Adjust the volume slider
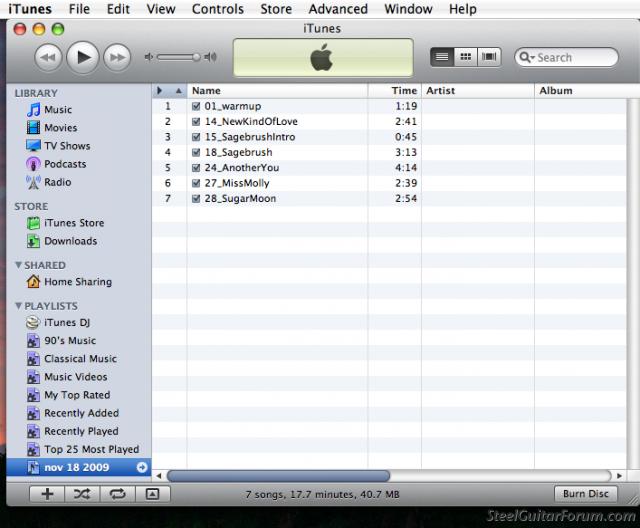640x528 pixels. 196,58
